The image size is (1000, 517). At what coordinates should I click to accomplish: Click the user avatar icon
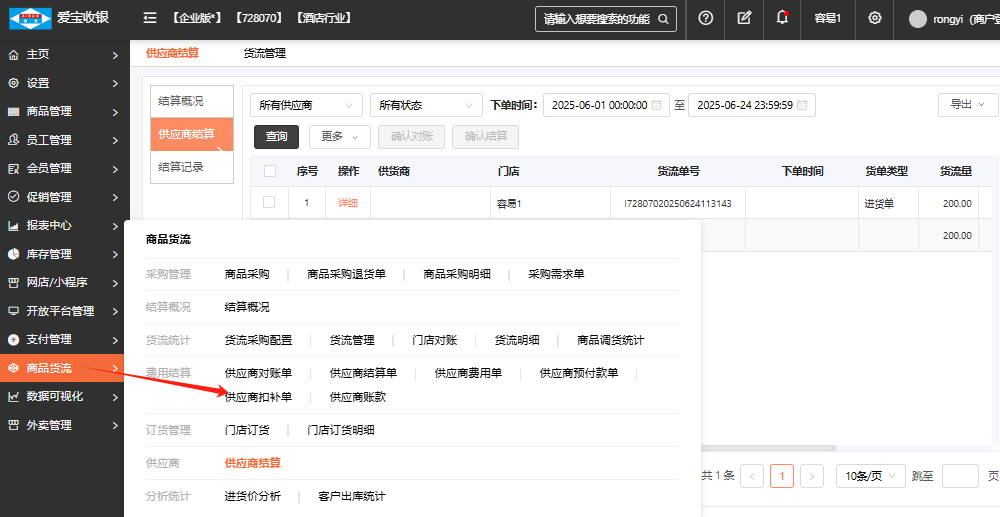point(918,19)
